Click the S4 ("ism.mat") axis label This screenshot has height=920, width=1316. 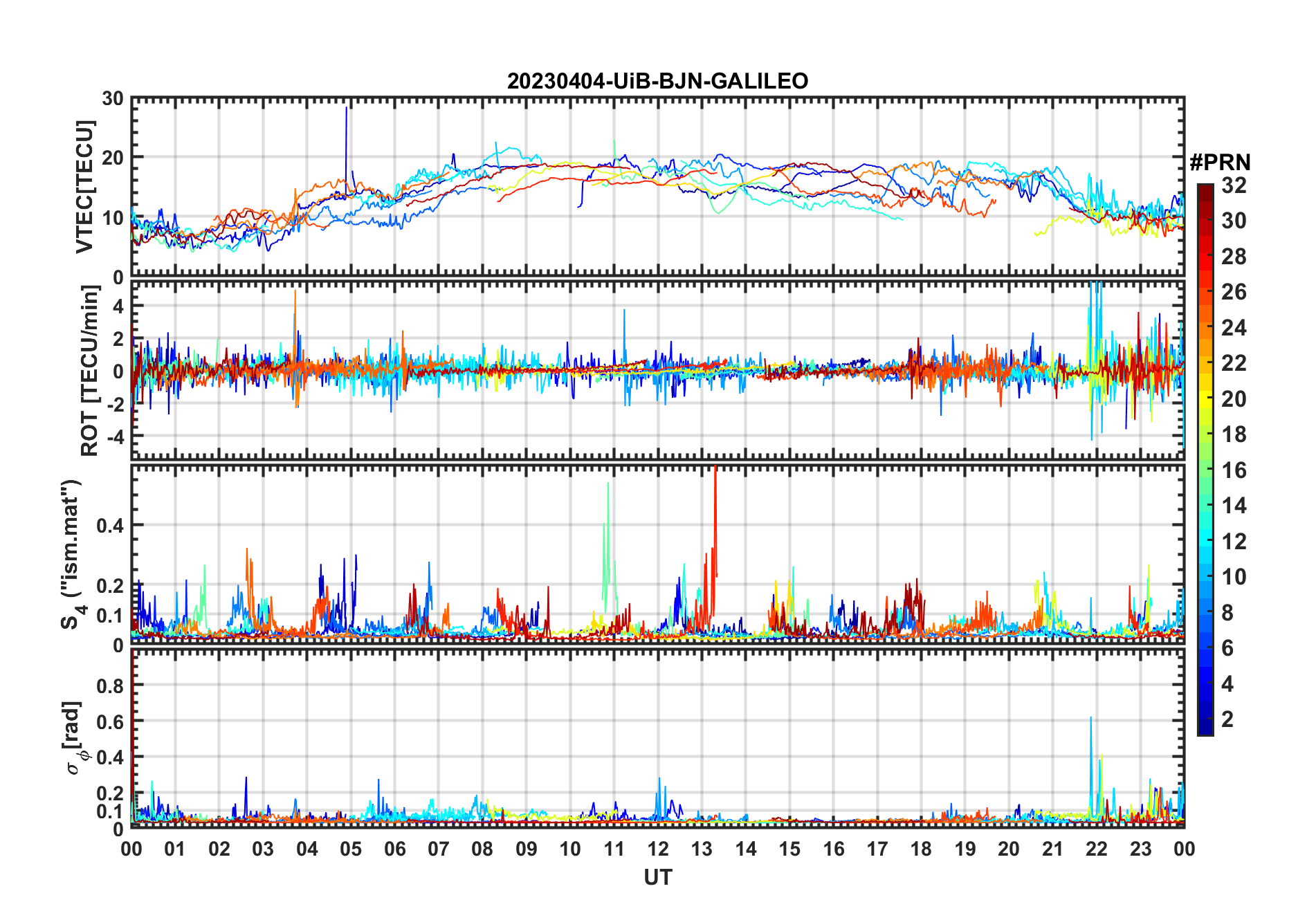tap(71, 555)
